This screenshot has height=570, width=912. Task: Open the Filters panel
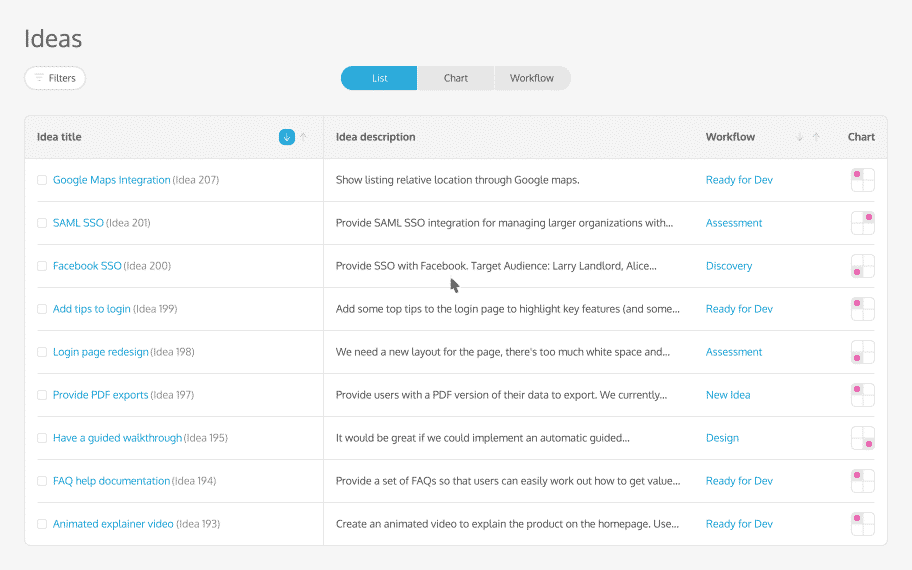[x=55, y=78]
